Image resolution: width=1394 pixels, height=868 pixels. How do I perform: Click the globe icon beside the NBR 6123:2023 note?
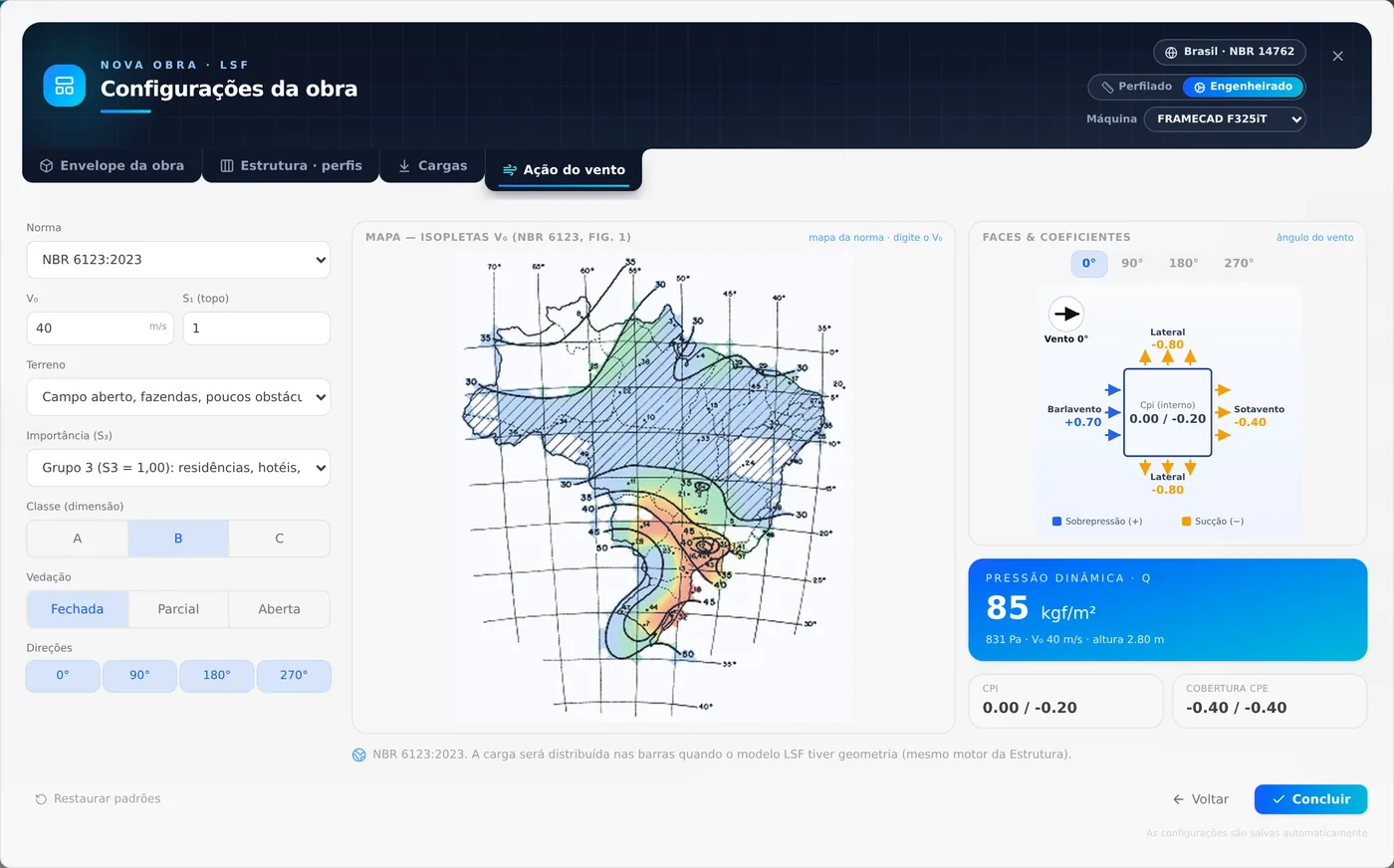click(359, 755)
